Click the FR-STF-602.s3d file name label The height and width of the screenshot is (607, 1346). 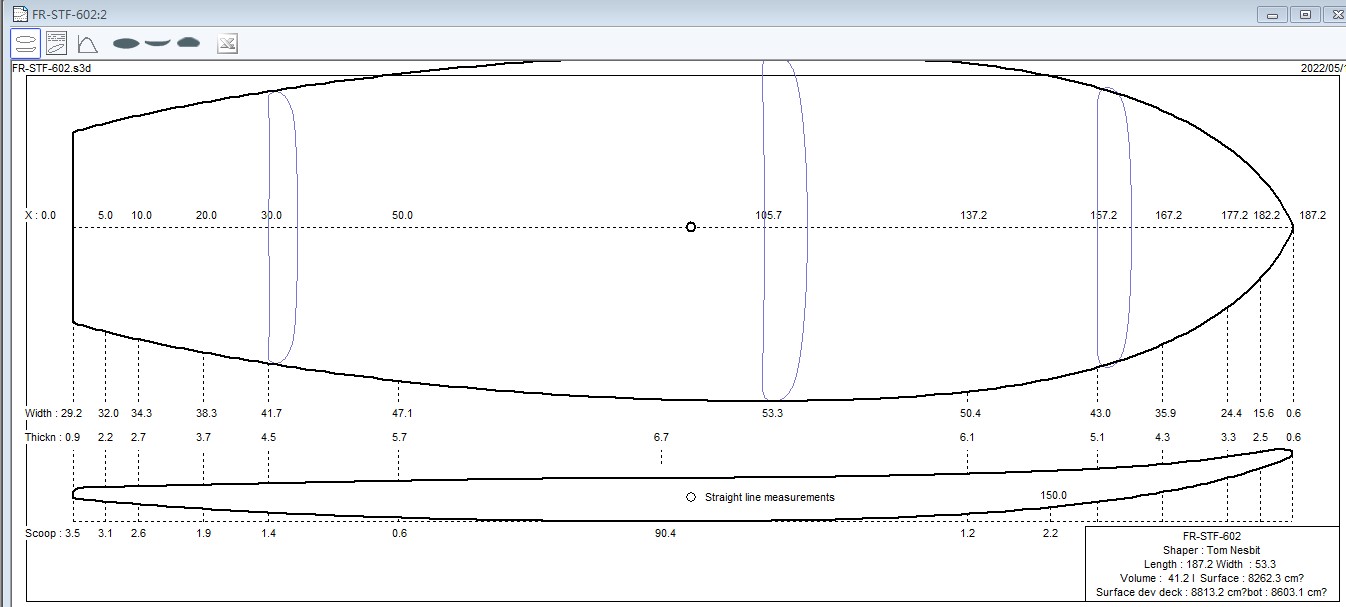[52, 68]
